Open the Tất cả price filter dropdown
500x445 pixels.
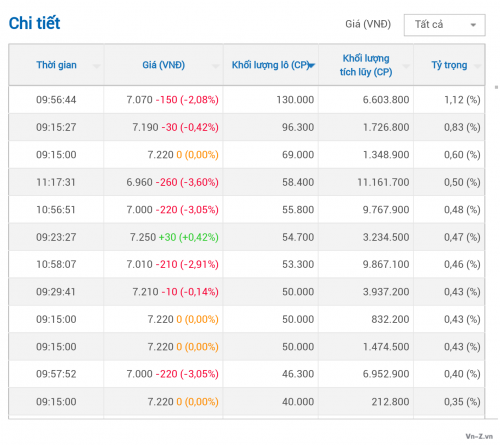click(444, 25)
